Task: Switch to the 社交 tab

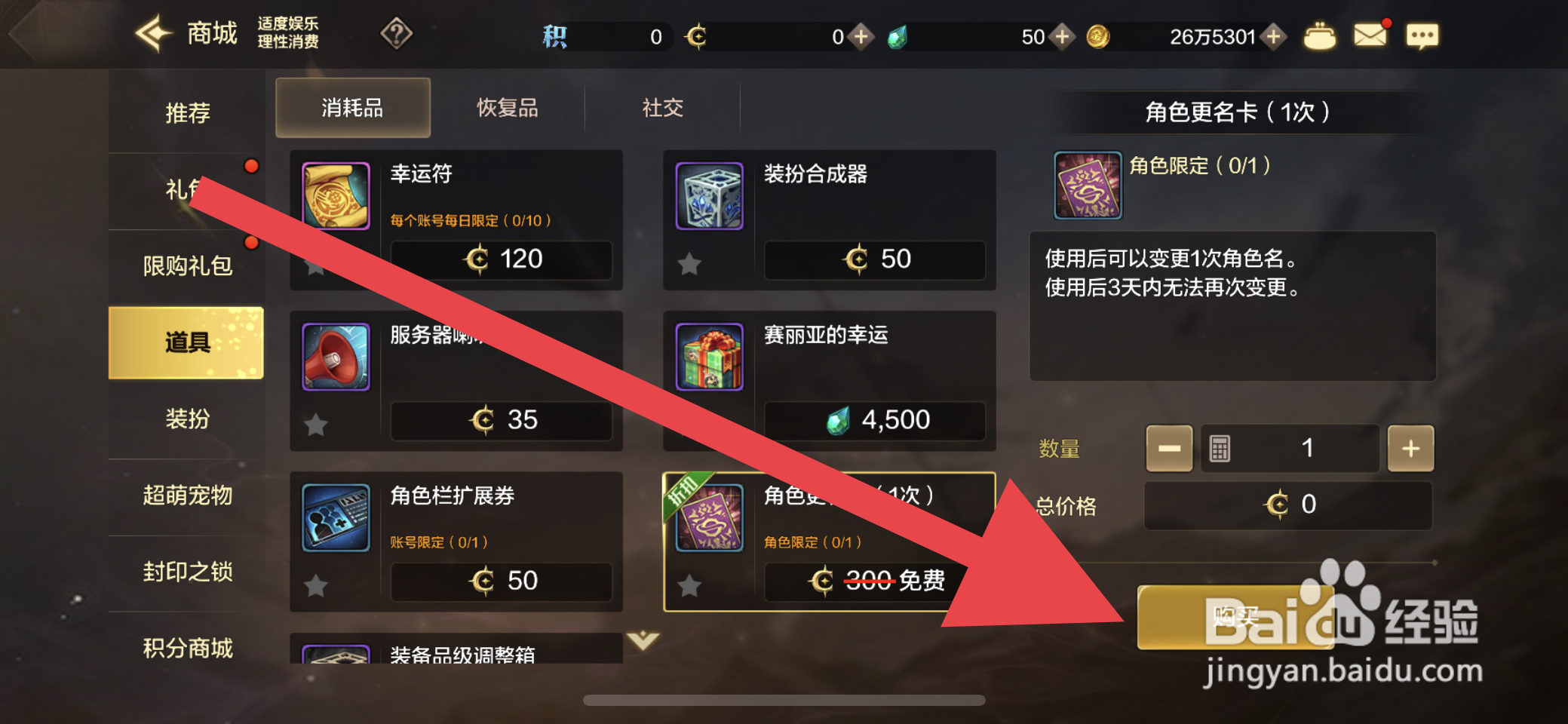Action: (662, 108)
